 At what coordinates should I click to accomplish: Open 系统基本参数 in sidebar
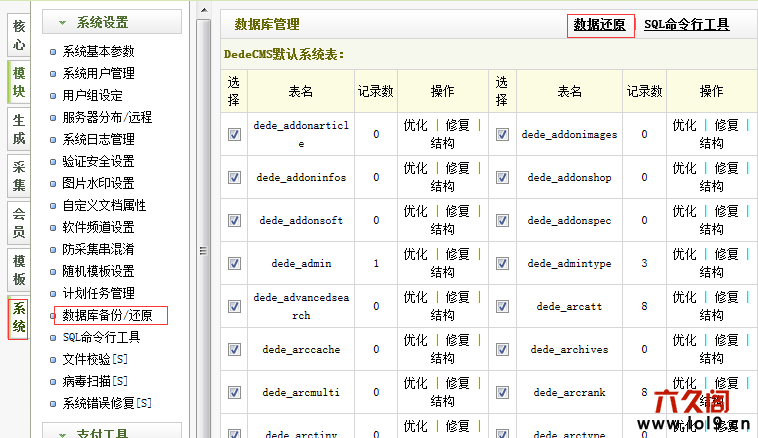pos(98,51)
